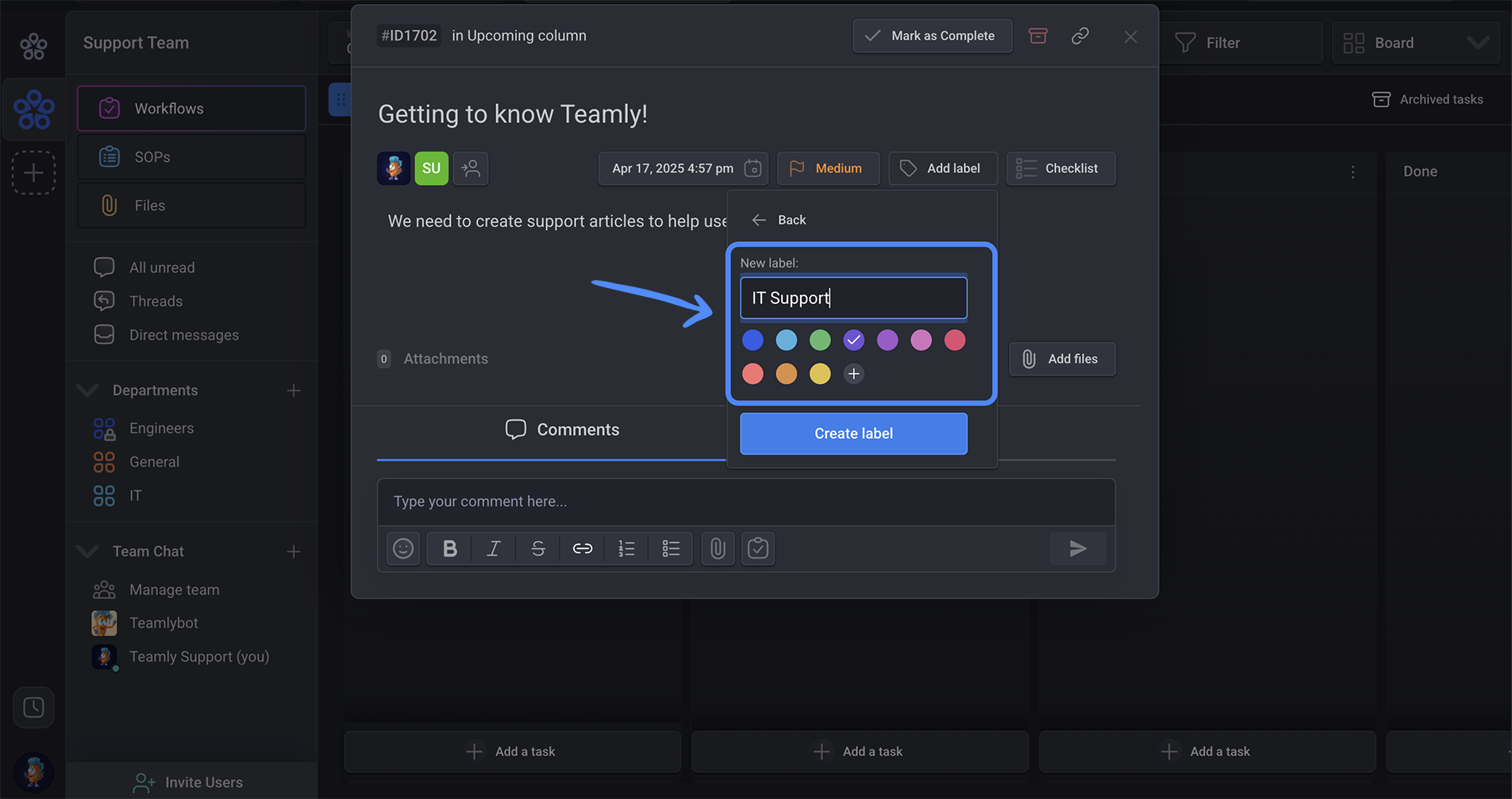Viewport: 1512px width, 799px height.
Task: Select the dark blue label color
Action: (x=752, y=340)
